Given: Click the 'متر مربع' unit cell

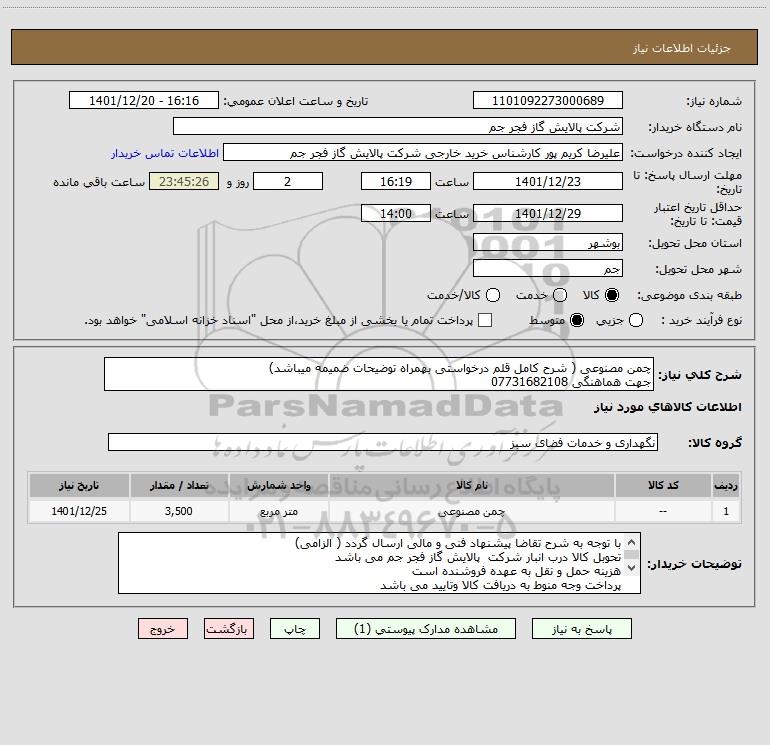Looking at the screenshot, I should tap(278, 511).
